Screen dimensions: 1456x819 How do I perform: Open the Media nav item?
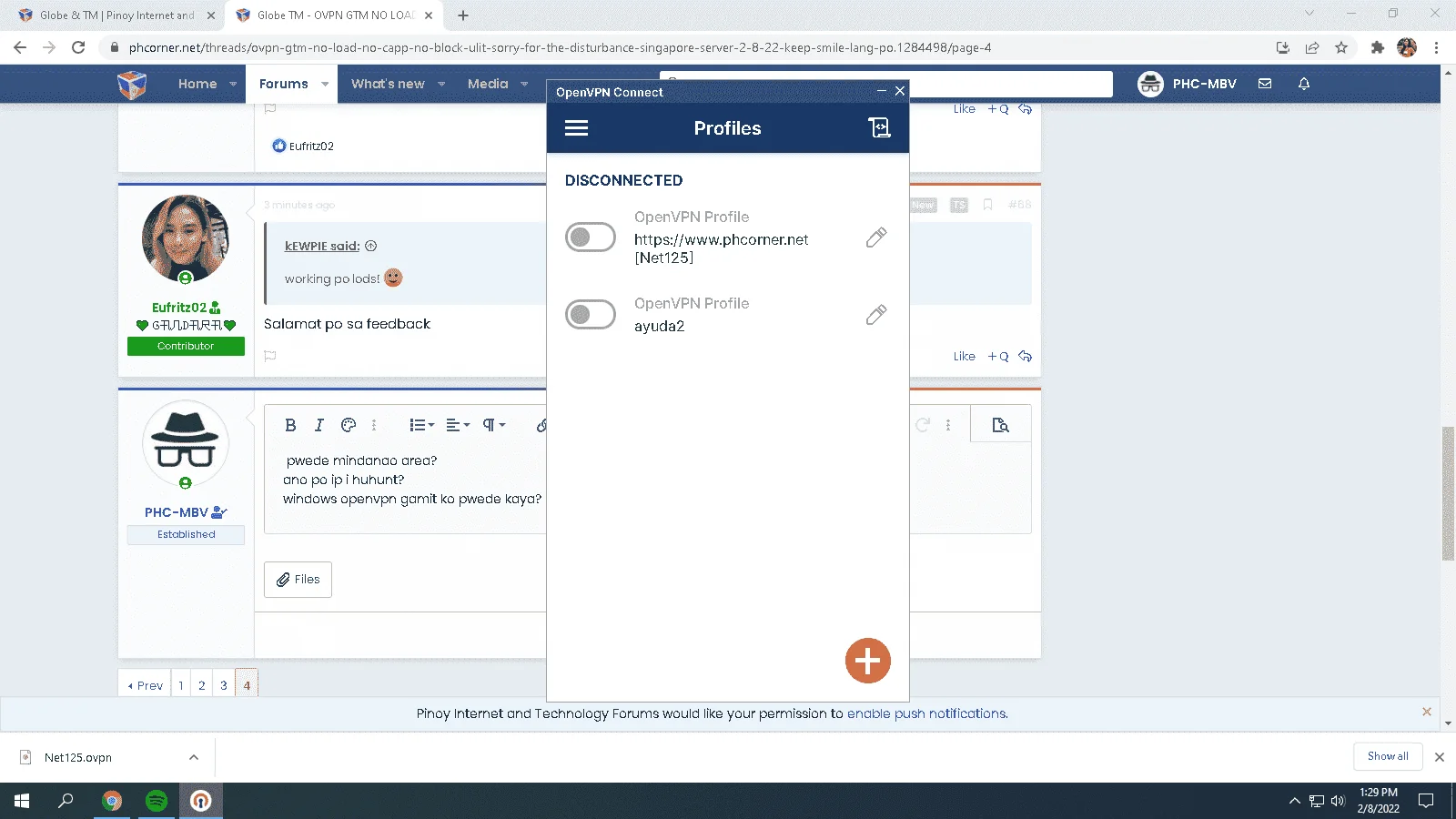click(x=488, y=84)
